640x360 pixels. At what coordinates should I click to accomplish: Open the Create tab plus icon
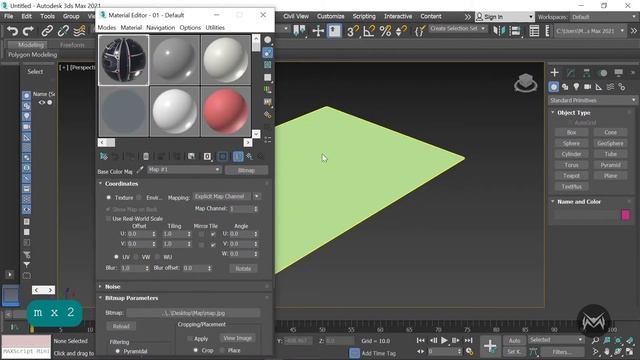coord(554,73)
